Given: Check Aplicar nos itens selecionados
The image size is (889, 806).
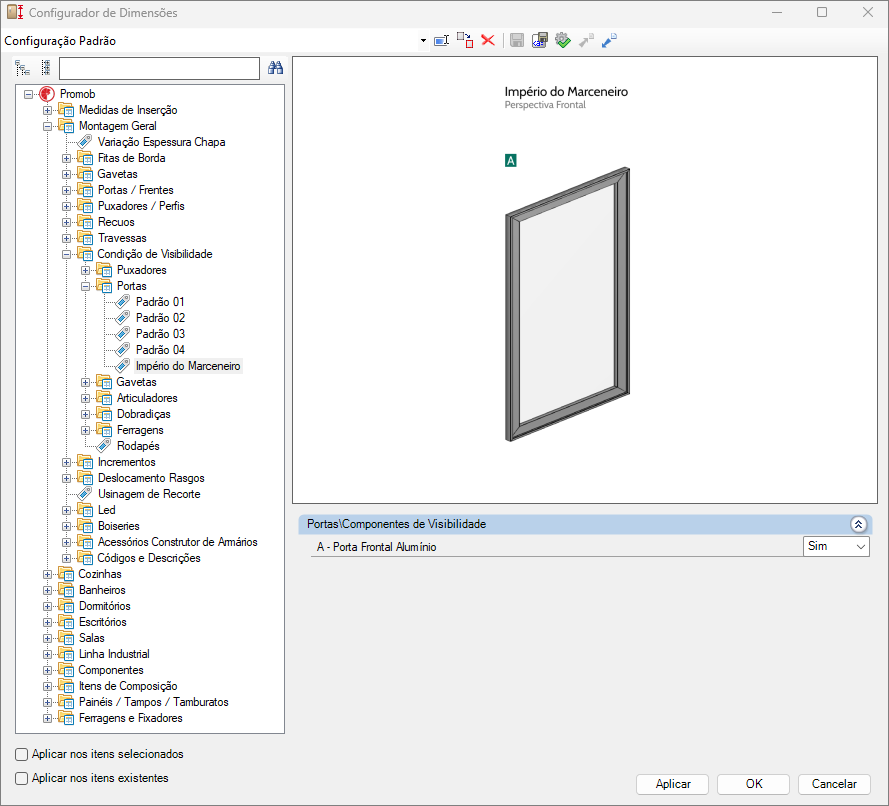Looking at the screenshot, I should tap(22, 754).
